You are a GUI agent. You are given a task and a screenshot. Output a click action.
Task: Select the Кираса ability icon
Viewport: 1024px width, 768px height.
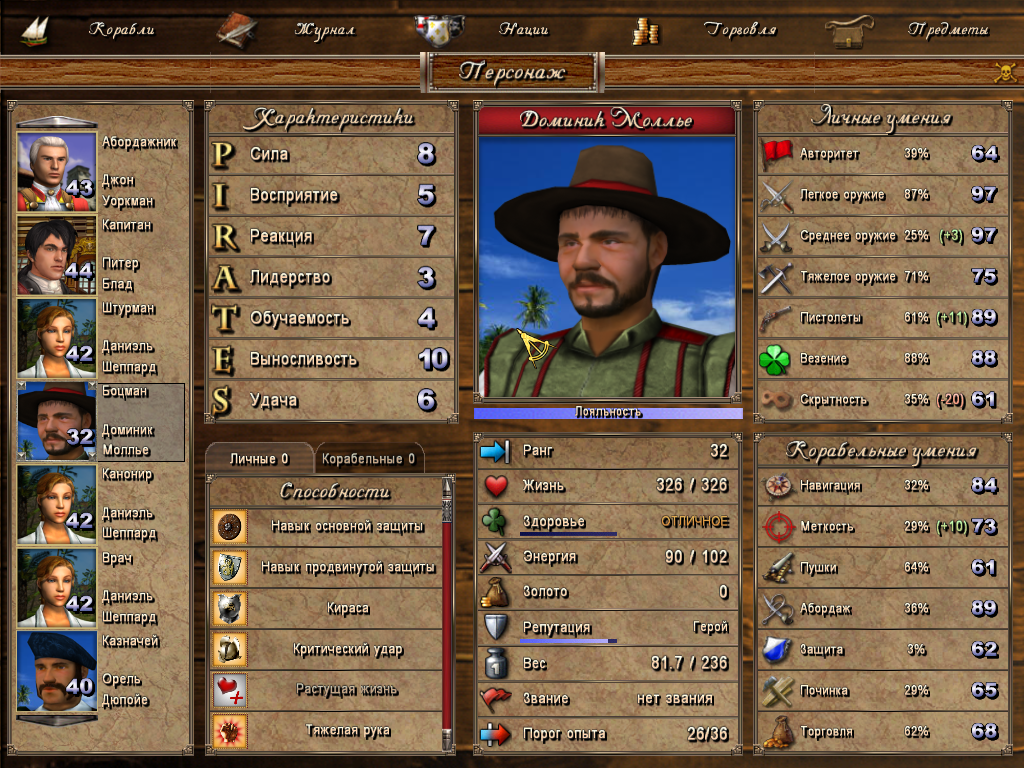229,609
